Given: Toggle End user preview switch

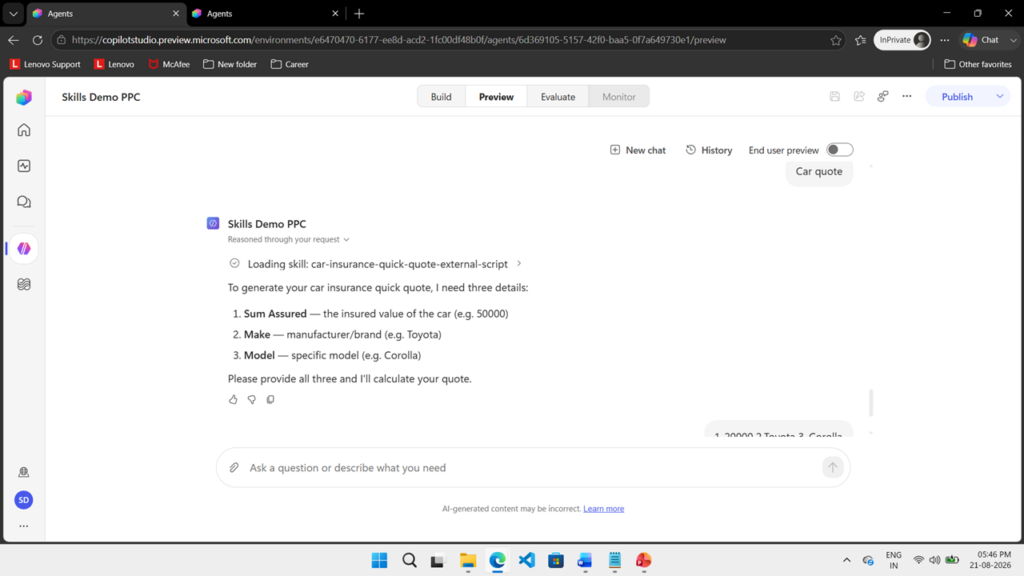Looking at the screenshot, I should pyautogui.click(x=839, y=150).
